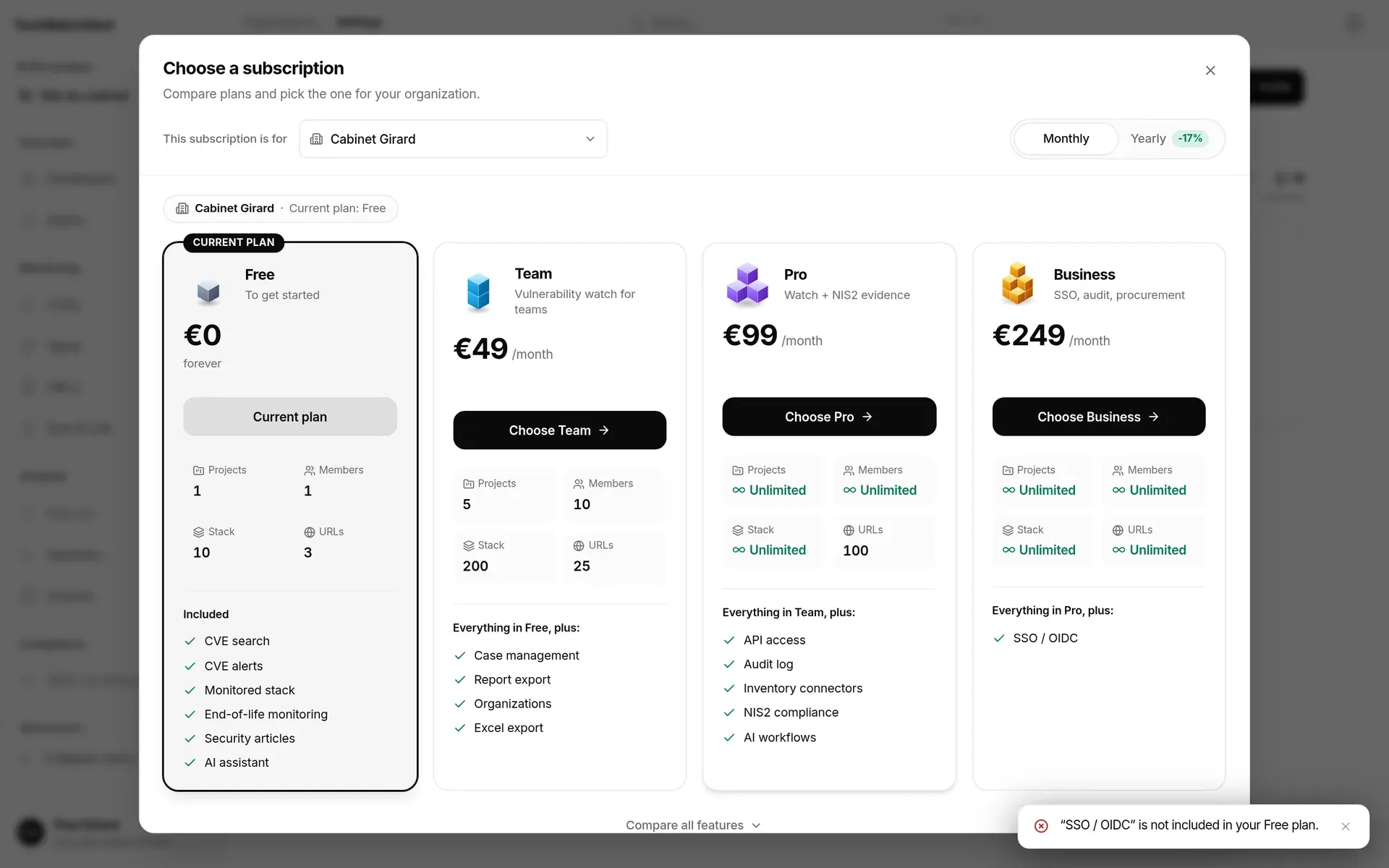Click the chevron next to Compare all features
This screenshot has width=1389, height=868.
pos(756,825)
